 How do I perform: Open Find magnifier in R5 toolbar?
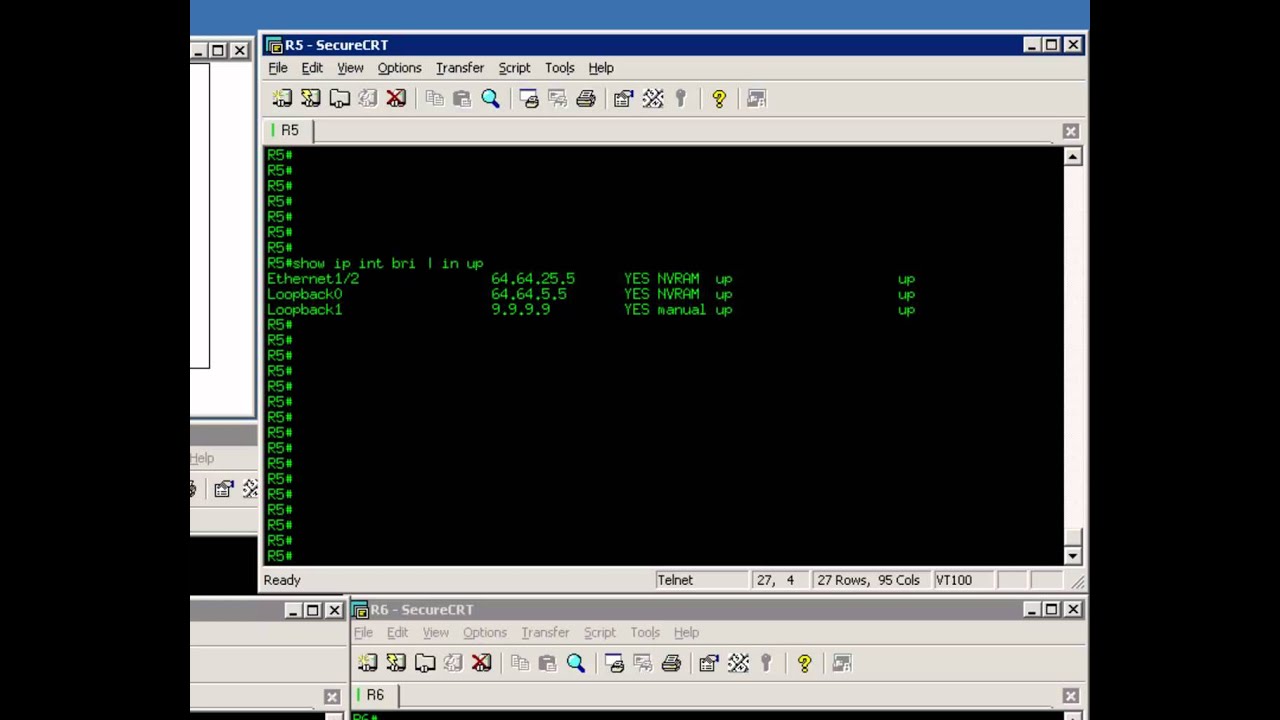coord(490,98)
